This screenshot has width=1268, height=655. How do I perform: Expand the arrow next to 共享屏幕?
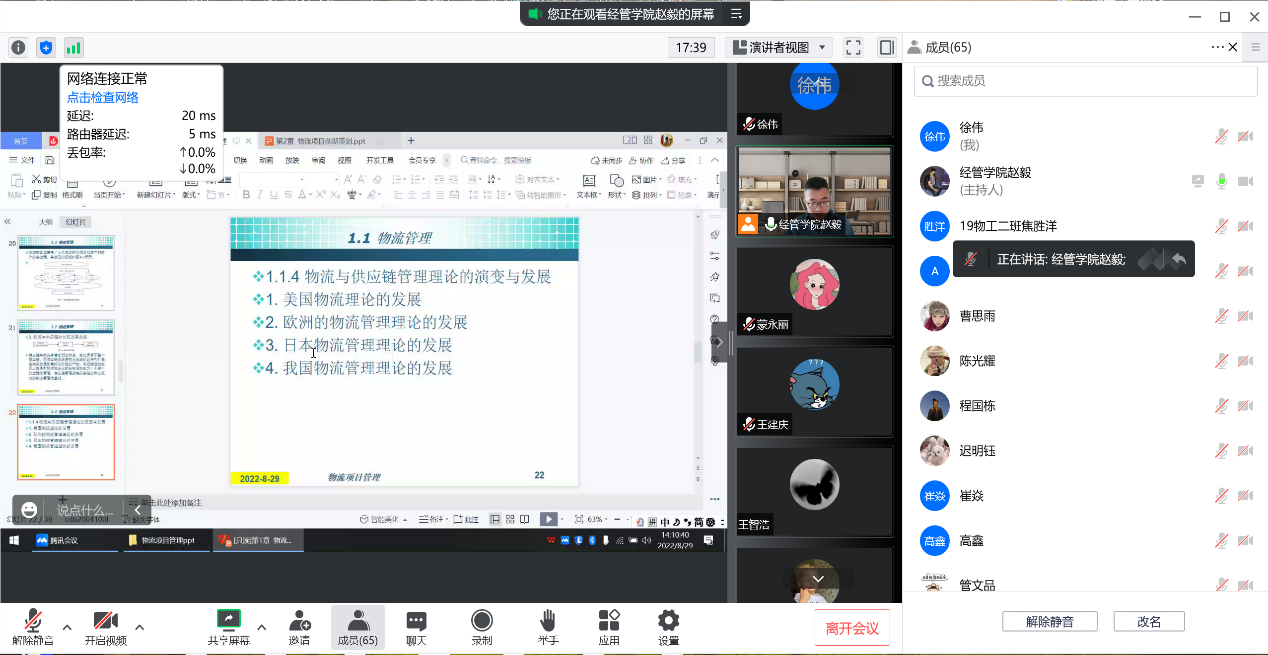point(262,627)
